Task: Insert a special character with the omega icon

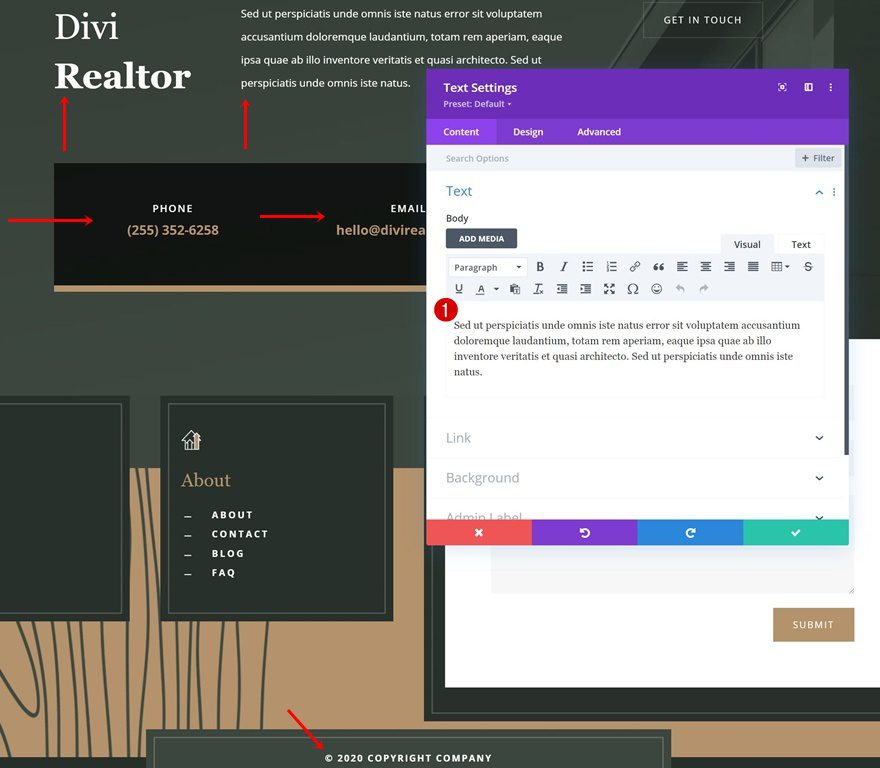Action: pos(632,289)
